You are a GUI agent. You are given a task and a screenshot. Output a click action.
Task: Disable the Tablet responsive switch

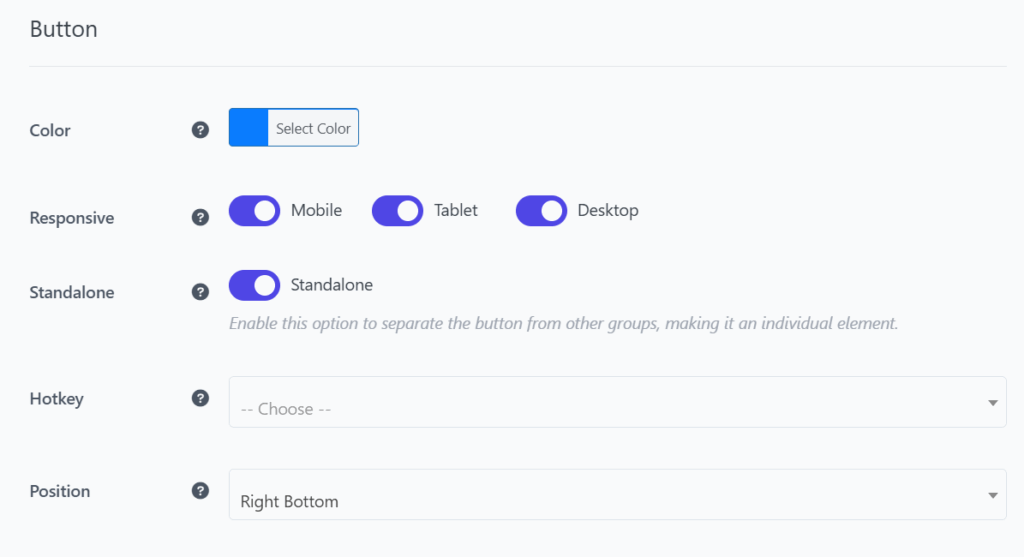pos(398,211)
